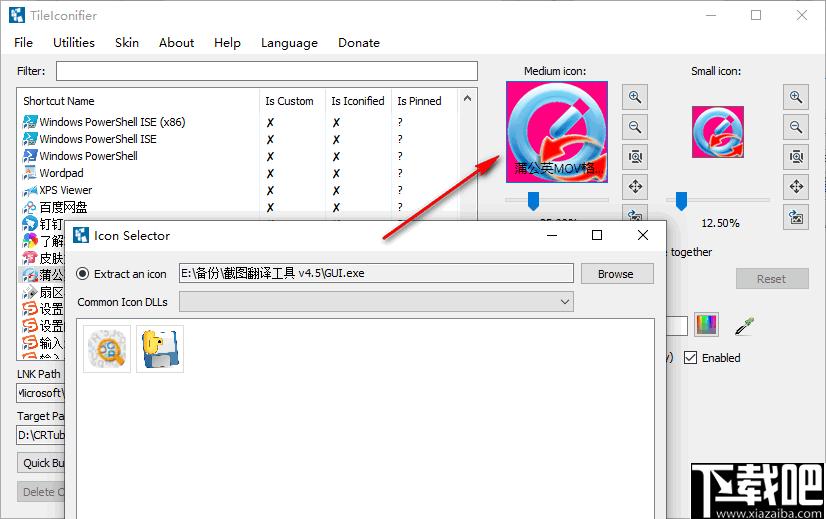The width and height of the screenshot is (826, 519).
Task: Open the About menu
Action: coord(176,43)
